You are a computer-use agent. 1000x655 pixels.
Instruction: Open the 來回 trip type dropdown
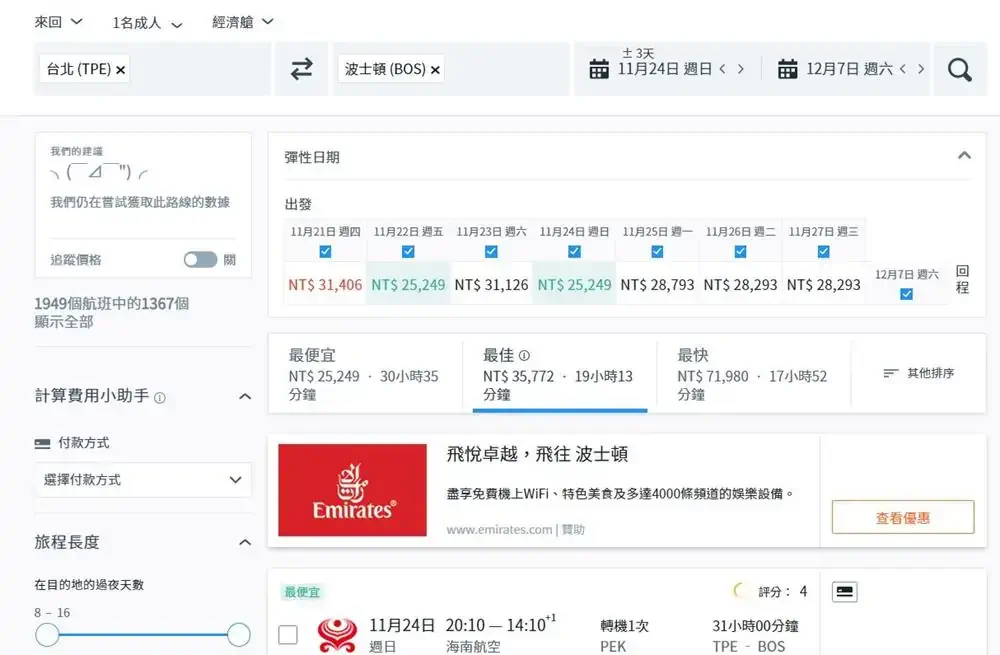click(59, 22)
